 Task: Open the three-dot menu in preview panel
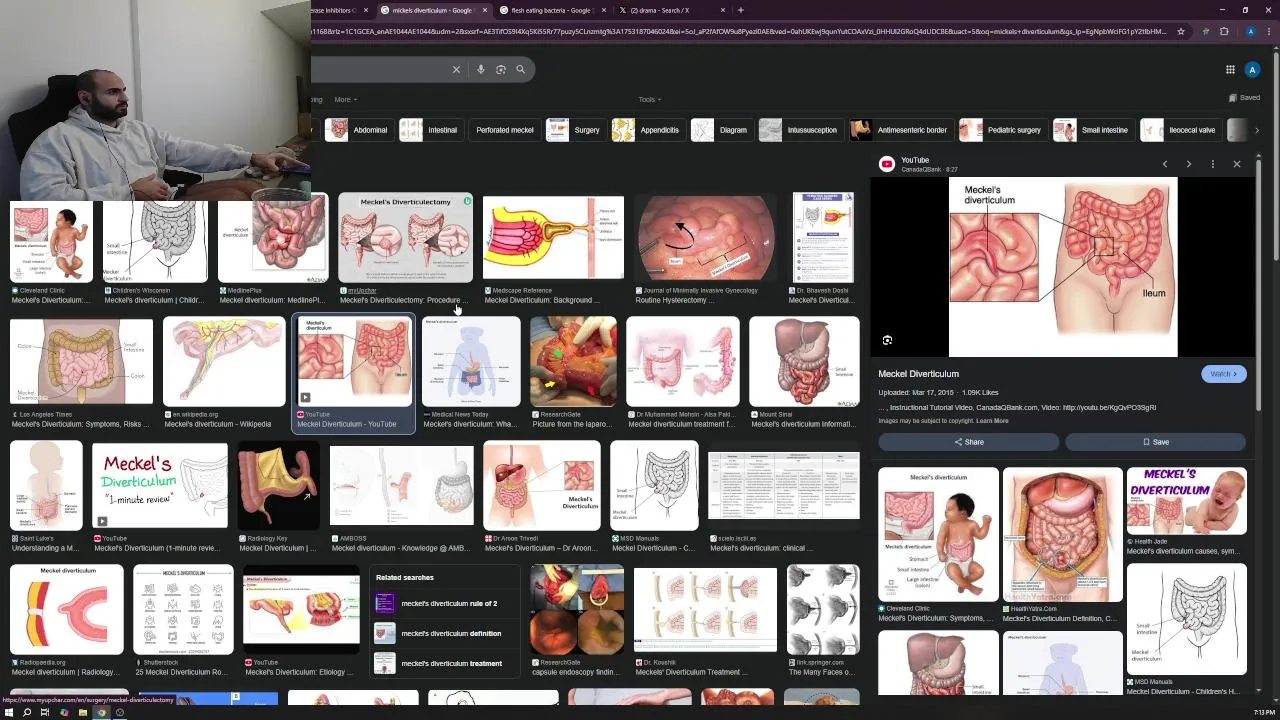pyautogui.click(x=1213, y=164)
